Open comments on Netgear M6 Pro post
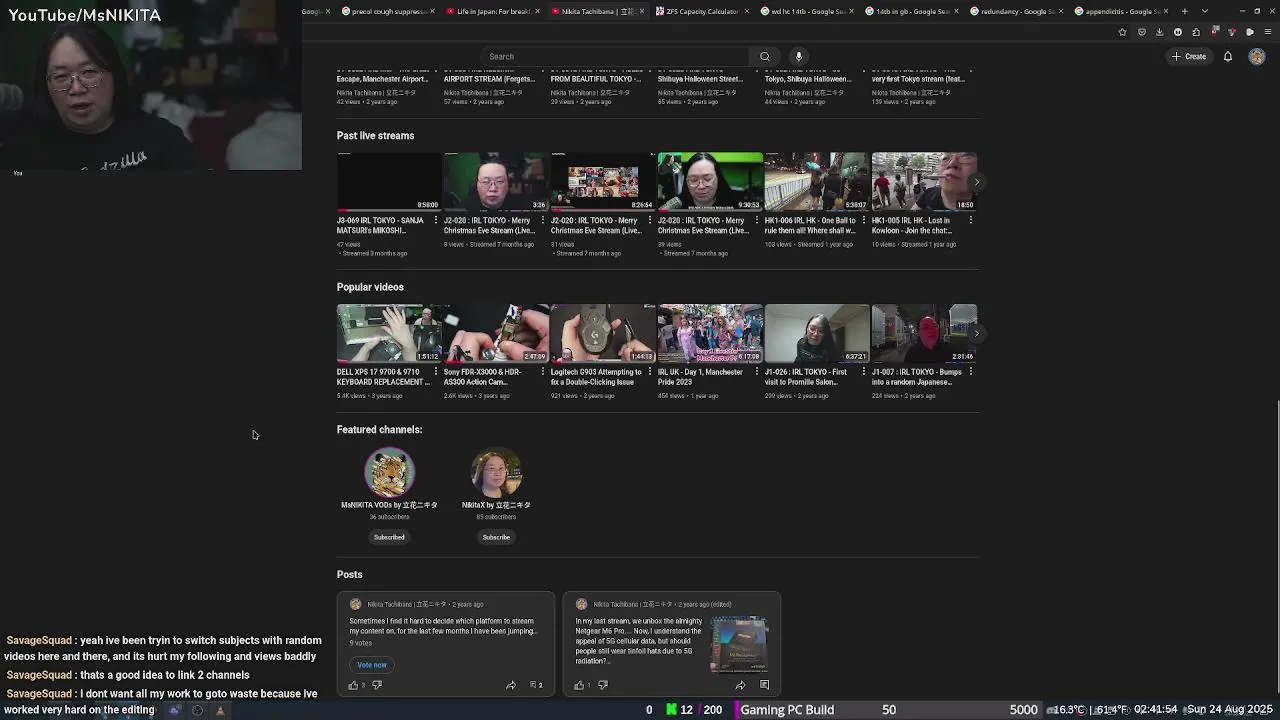This screenshot has width=1280, height=720. [x=764, y=685]
